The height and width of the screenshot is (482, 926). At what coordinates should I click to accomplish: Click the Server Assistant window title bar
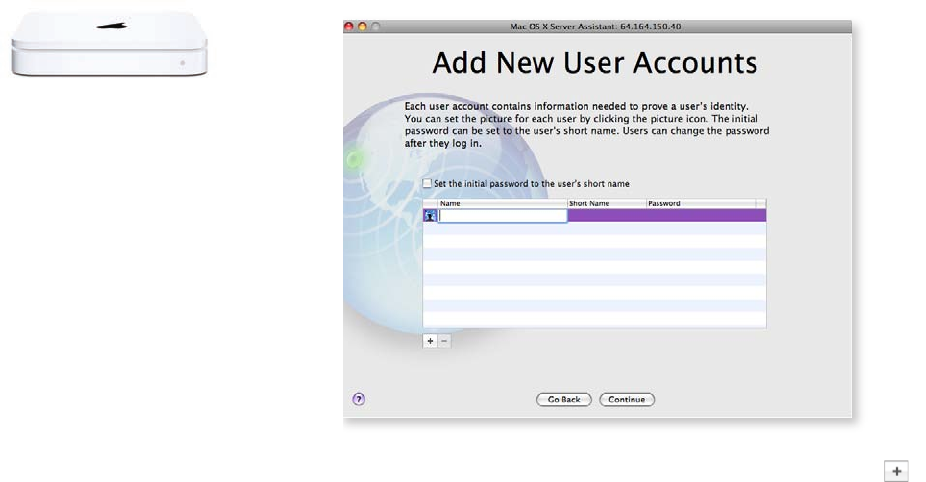pyautogui.click(x=597, y=27)
